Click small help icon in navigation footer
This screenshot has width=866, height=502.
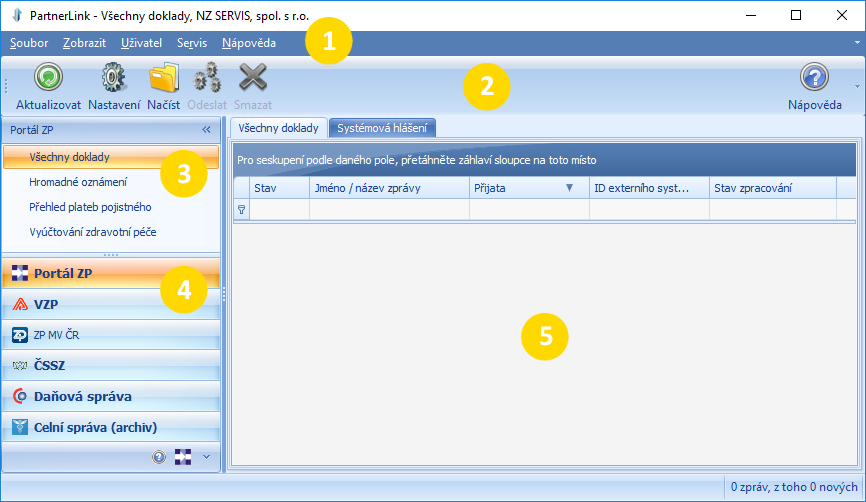pos(159,457)
